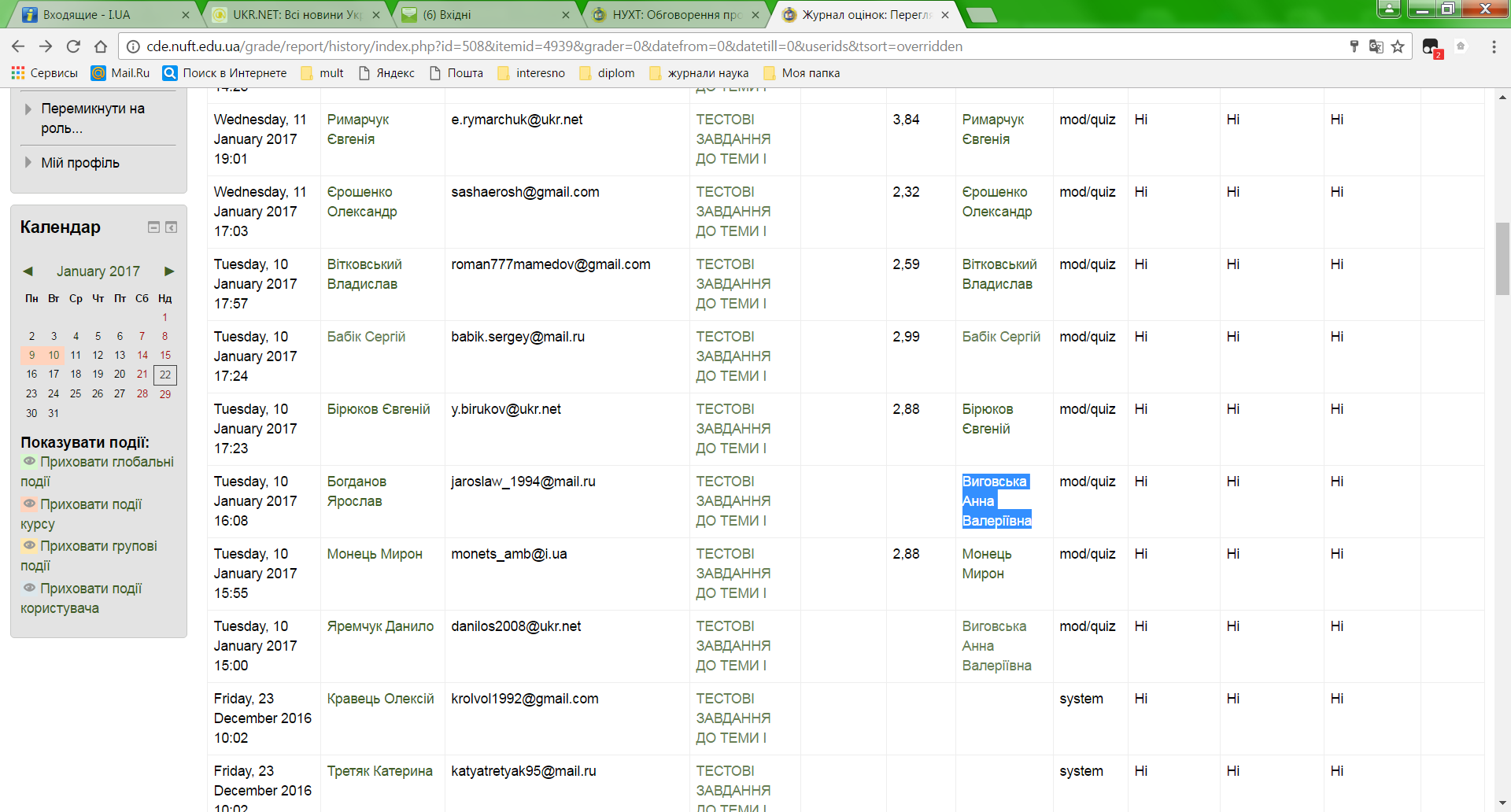Click the browser back arrow button

19,46
